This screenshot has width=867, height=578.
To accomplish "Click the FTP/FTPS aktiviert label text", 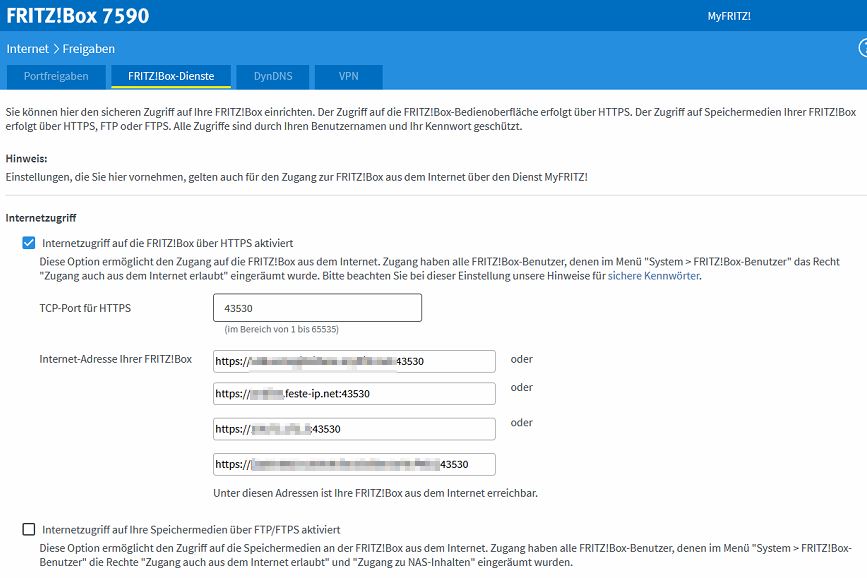I will point(191,529).
